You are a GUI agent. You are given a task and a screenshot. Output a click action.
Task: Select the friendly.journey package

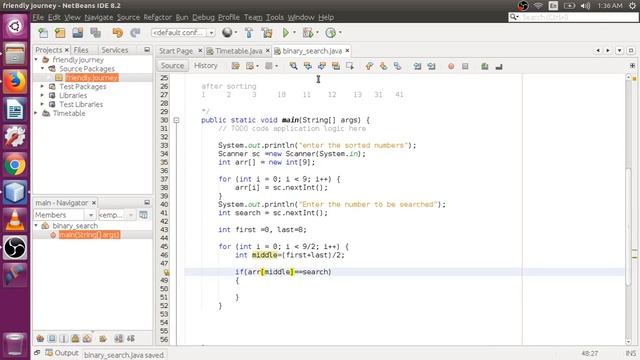91,78
